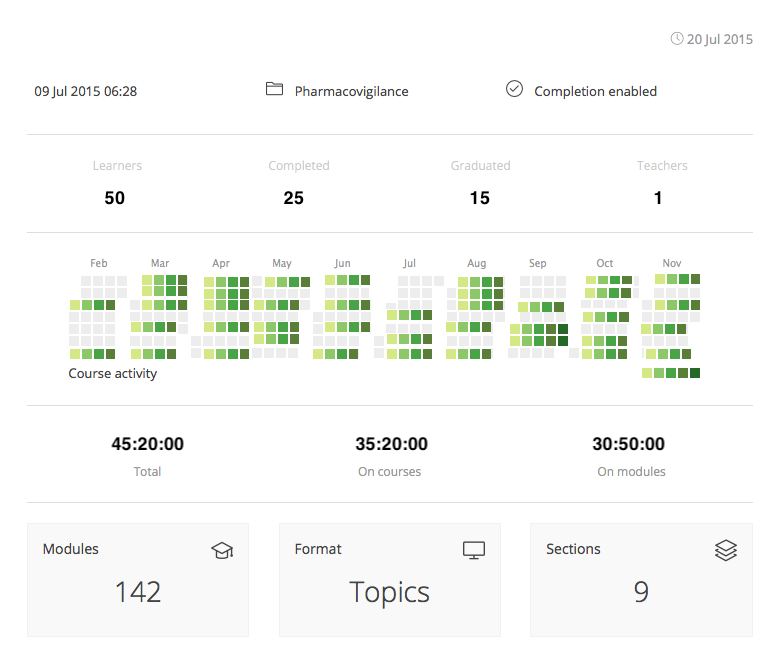This screenshot has width=781, height=646.
Task: Click the Feb month label in activity chart
Action: pos(99,263)
